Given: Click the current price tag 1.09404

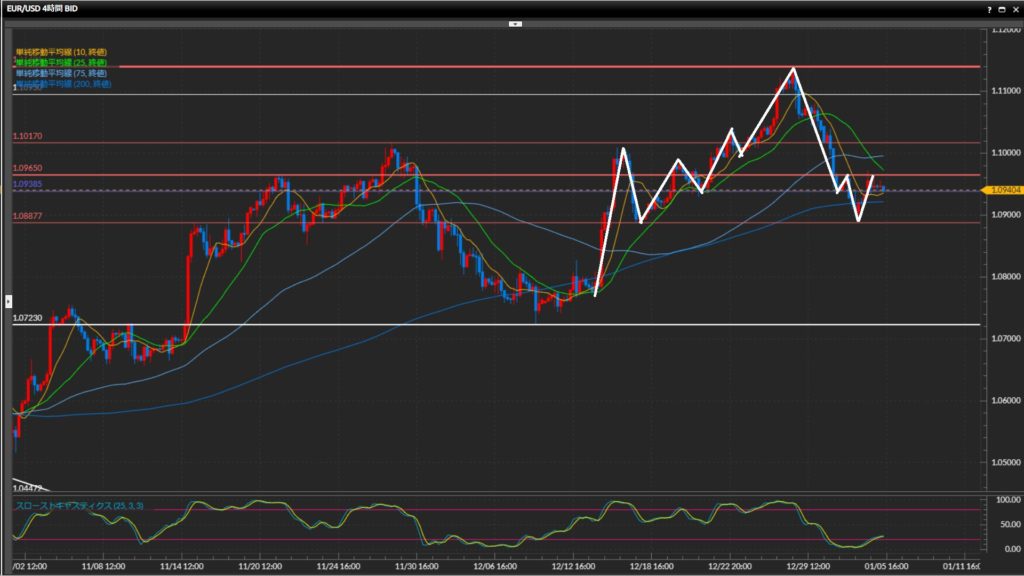Looking at the screenshot, I should point(1003,189).
